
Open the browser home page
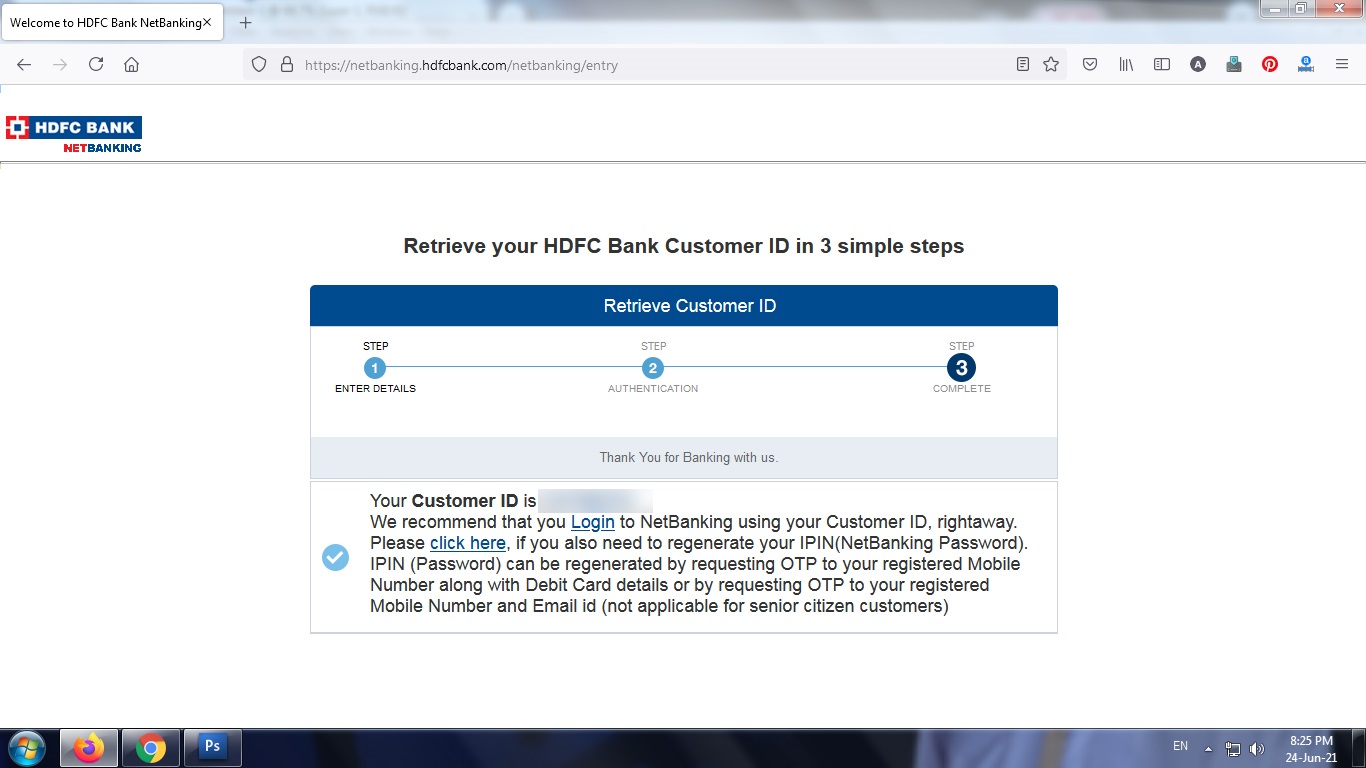point(131,64)
